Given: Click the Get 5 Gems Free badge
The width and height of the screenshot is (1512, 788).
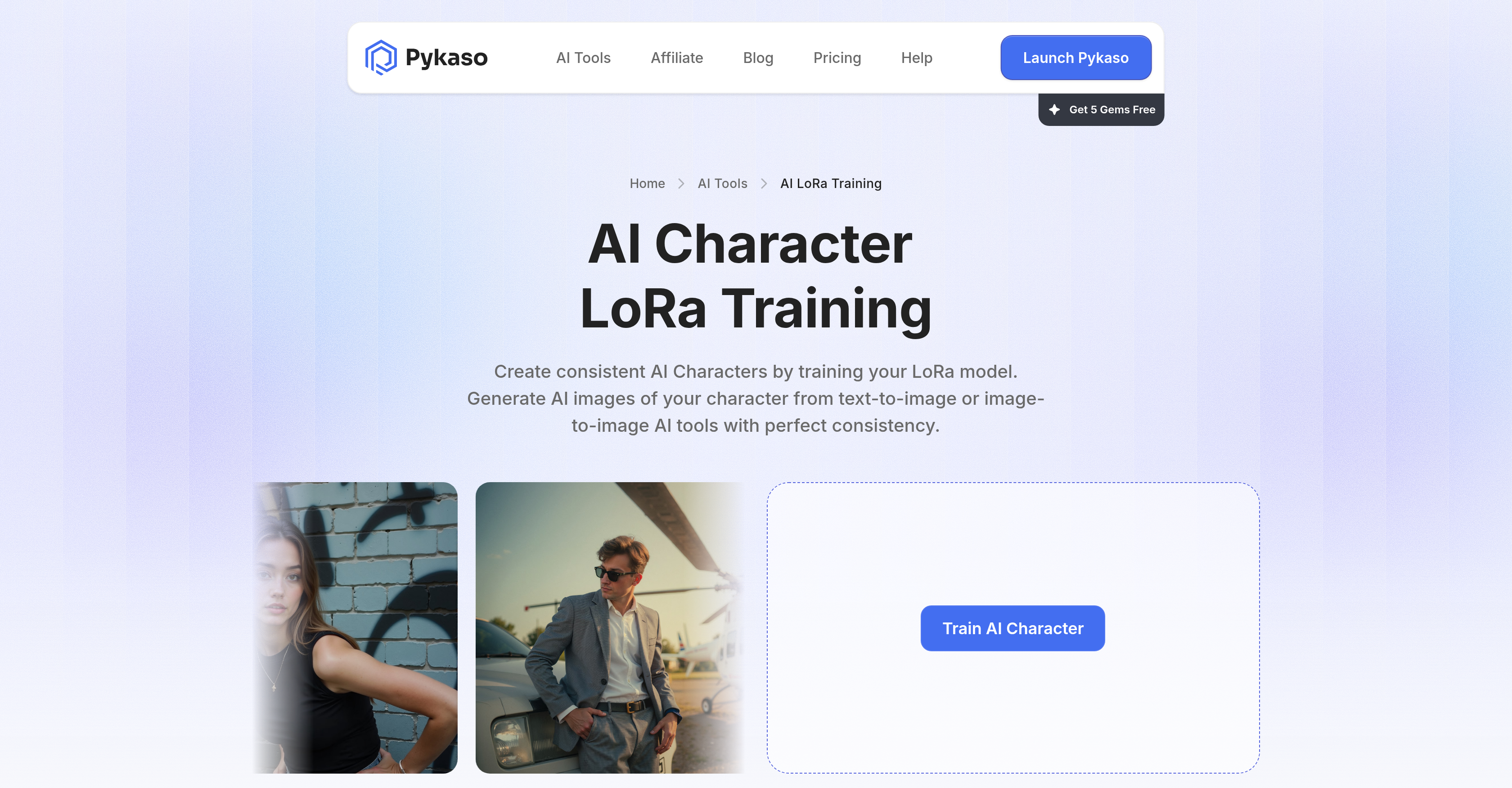Looking at the screenshot, I should pos(1101,109).
